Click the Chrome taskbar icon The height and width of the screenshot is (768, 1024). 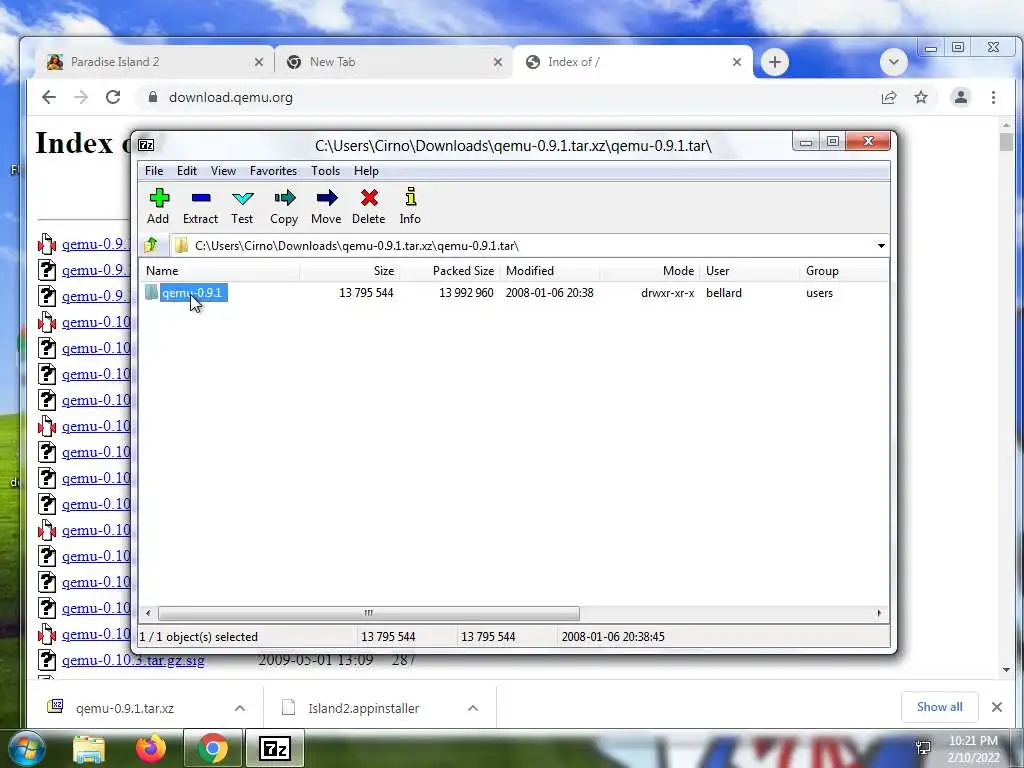(213, 748)
